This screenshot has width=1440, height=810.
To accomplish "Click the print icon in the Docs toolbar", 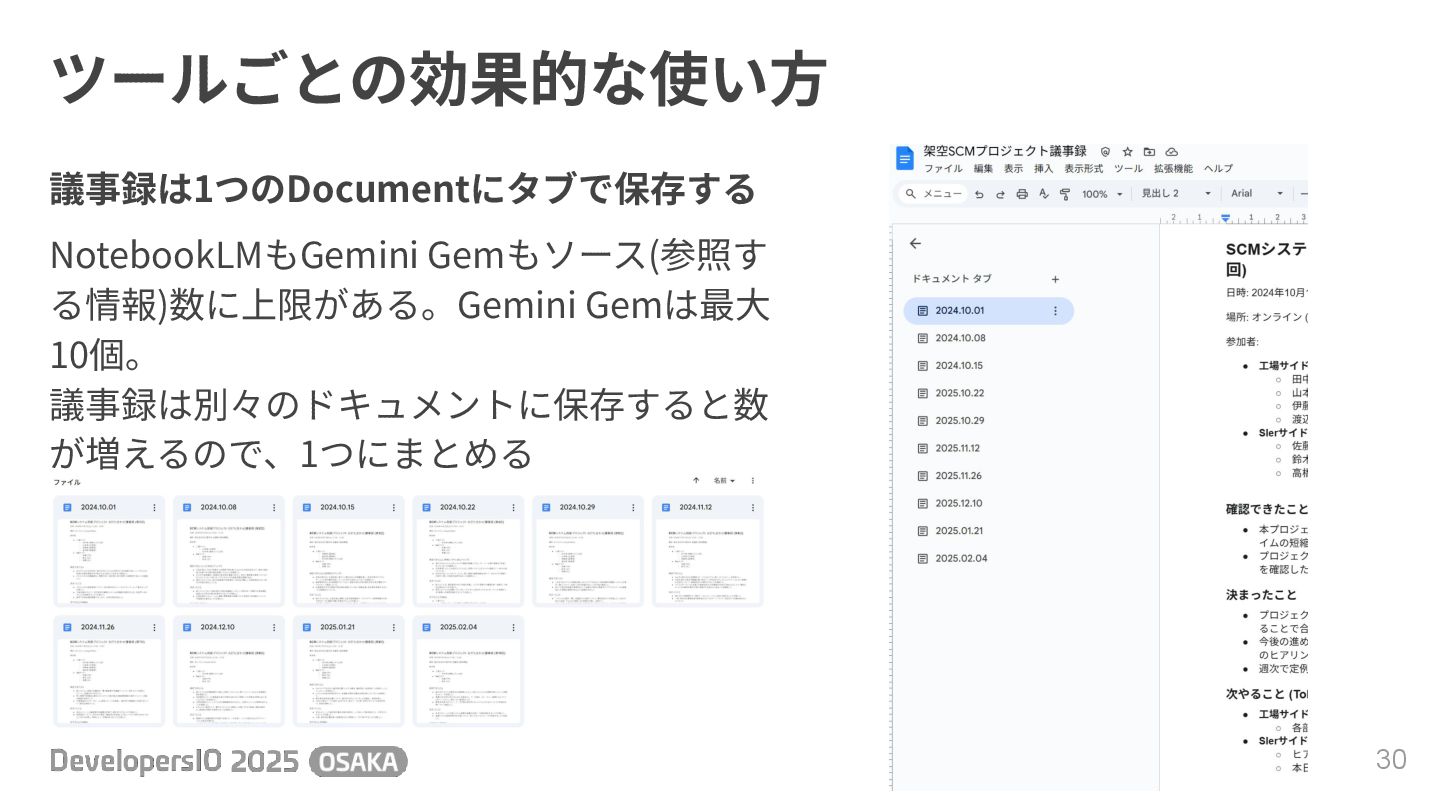I will [x=1022, y=194].
